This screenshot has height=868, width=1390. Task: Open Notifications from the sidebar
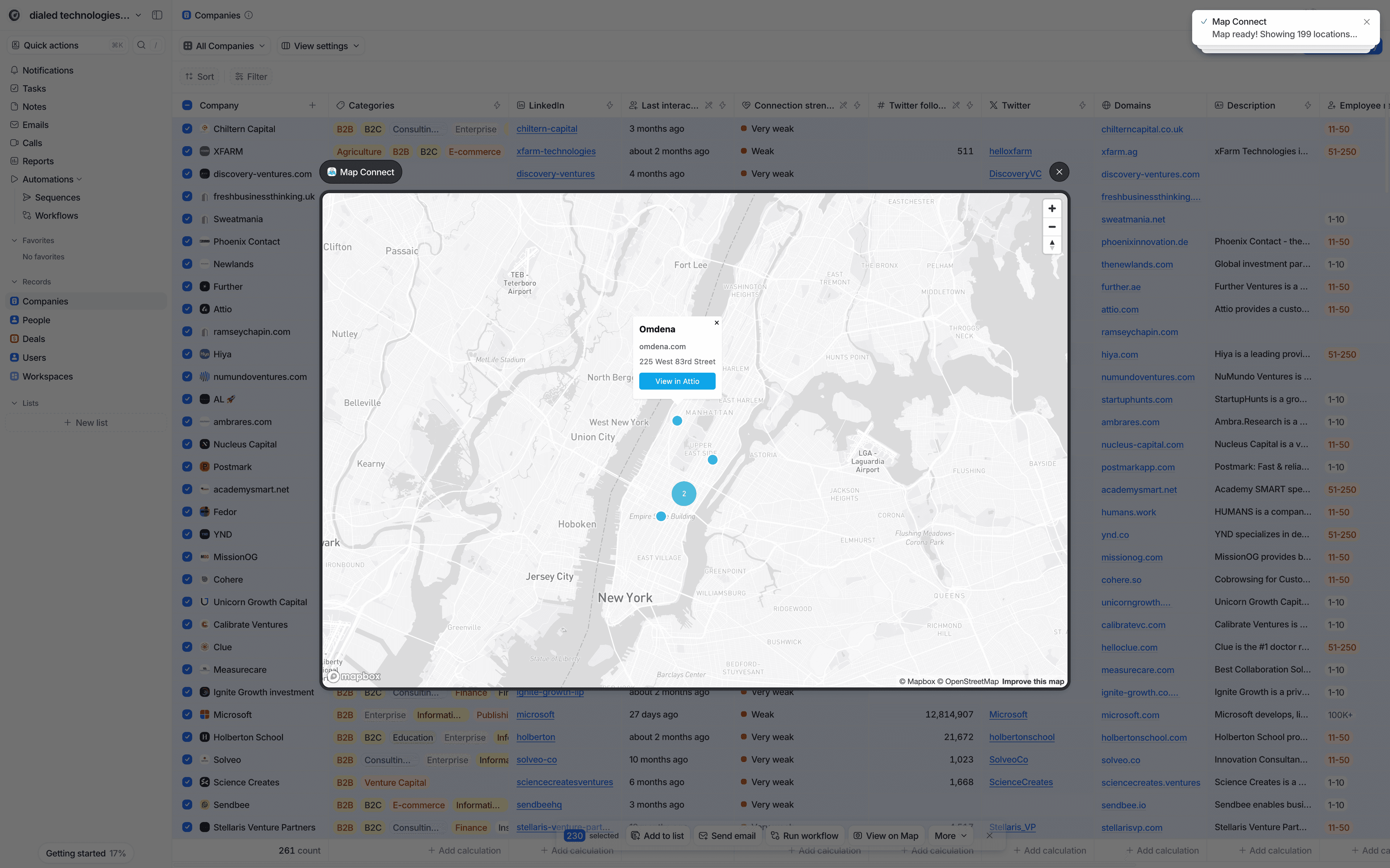[x=48, y=70]
